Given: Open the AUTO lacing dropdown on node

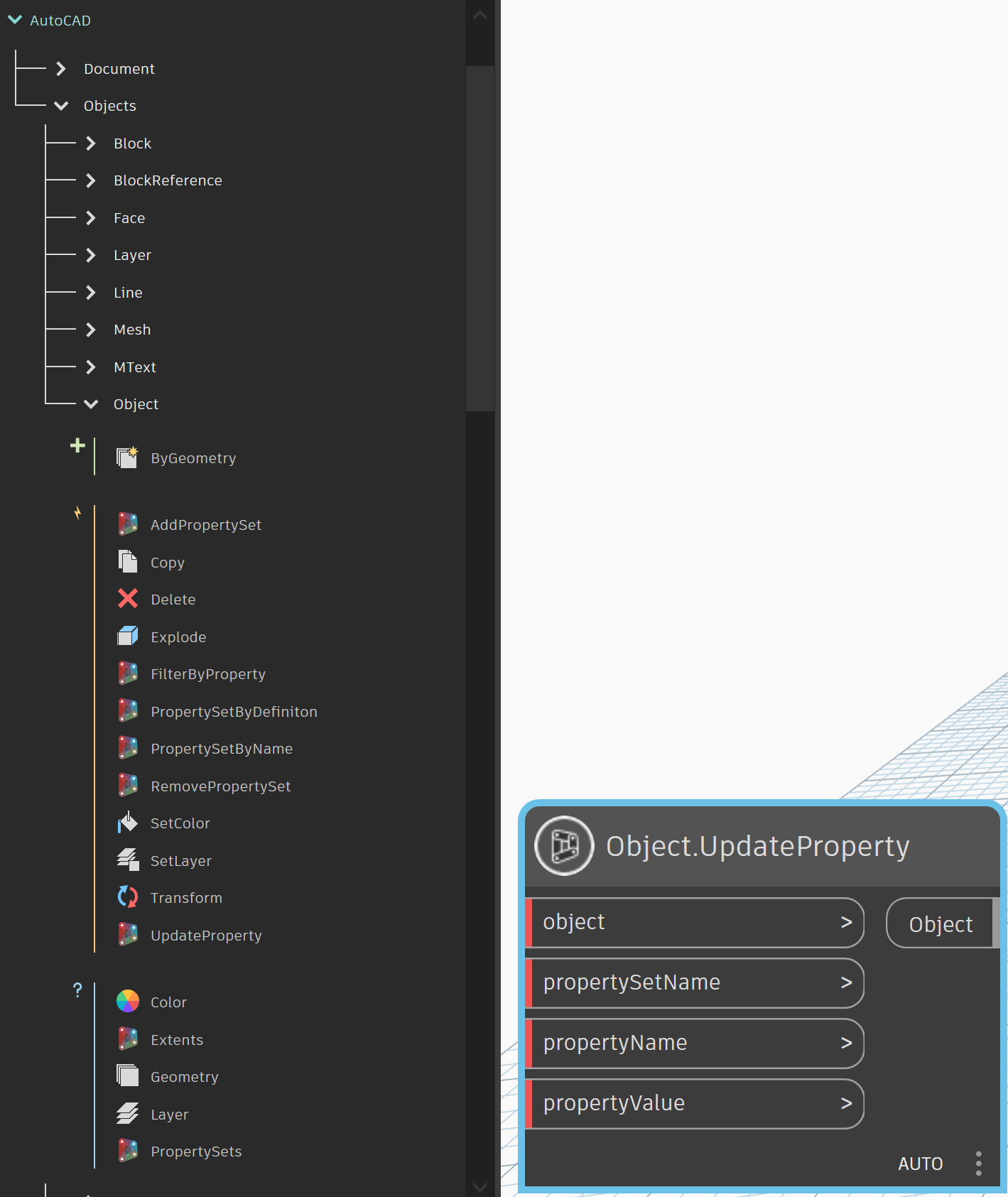Looking at the screenshot, I should [920, 1164].
